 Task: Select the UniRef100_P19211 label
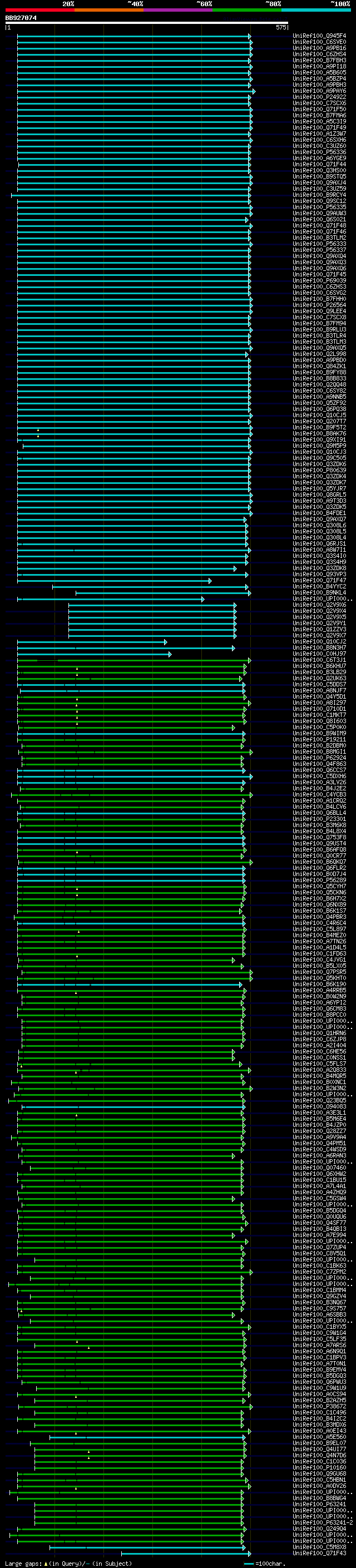[x=319, y=739]
